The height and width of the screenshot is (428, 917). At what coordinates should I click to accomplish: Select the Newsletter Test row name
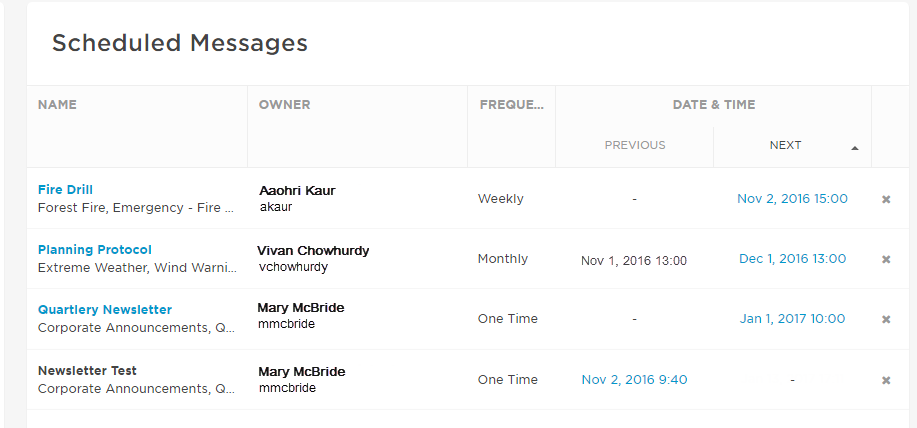tap(87, 371)
